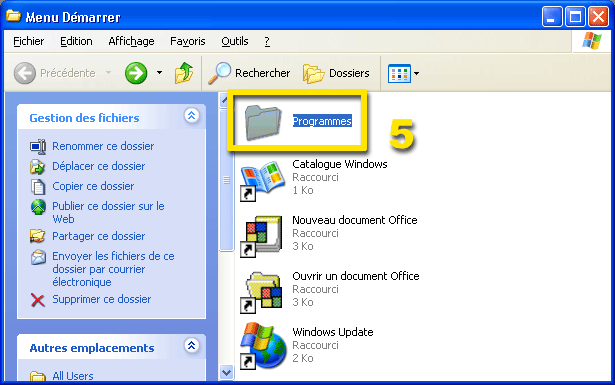Click the Copier ce dossier icon
Image resolution: width=615 pixels, height=385 pixels.
pos(38,187)
